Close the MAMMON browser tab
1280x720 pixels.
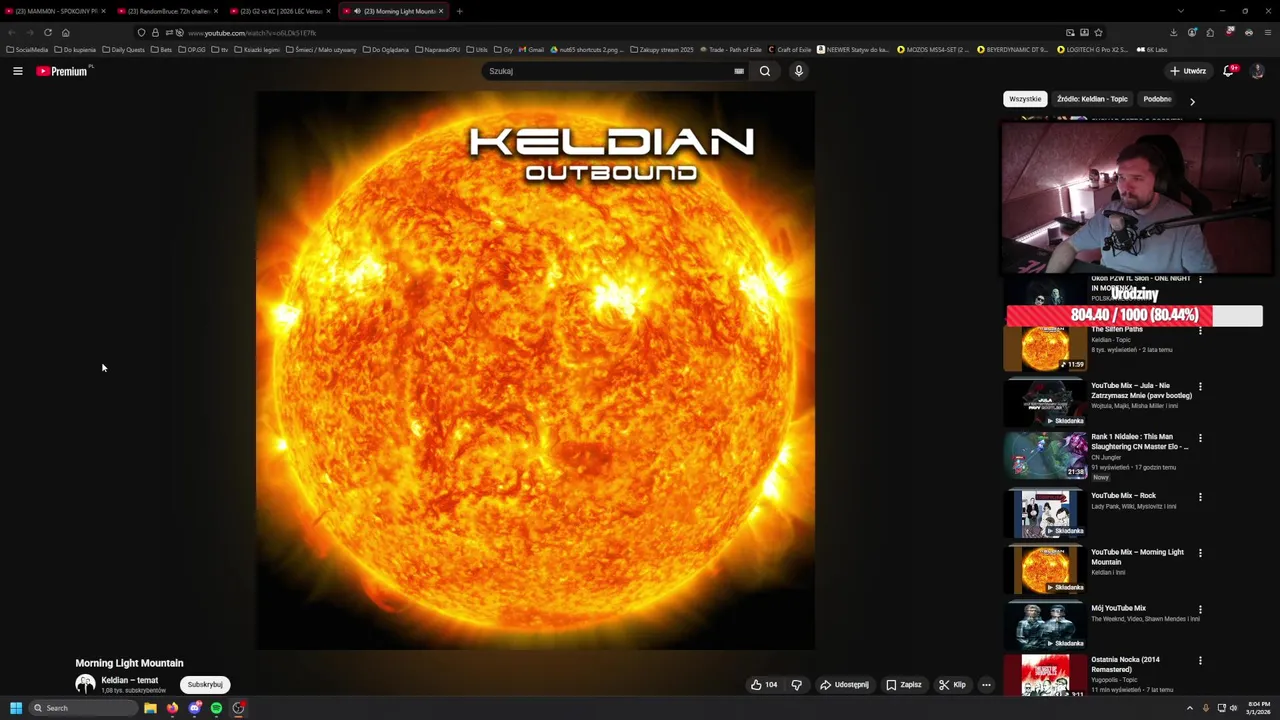pyautogui.click(x=103, y=11)
